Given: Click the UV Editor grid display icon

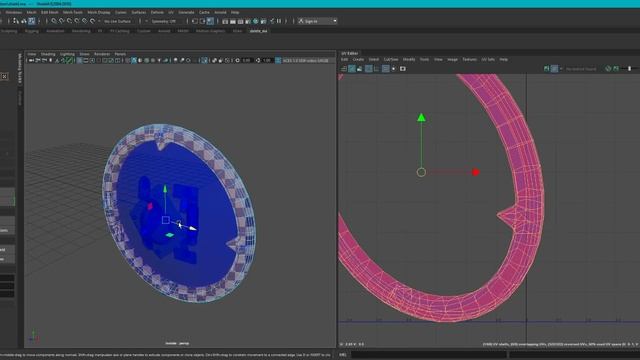Looking at the screenshot, I should tap(385, 69).
